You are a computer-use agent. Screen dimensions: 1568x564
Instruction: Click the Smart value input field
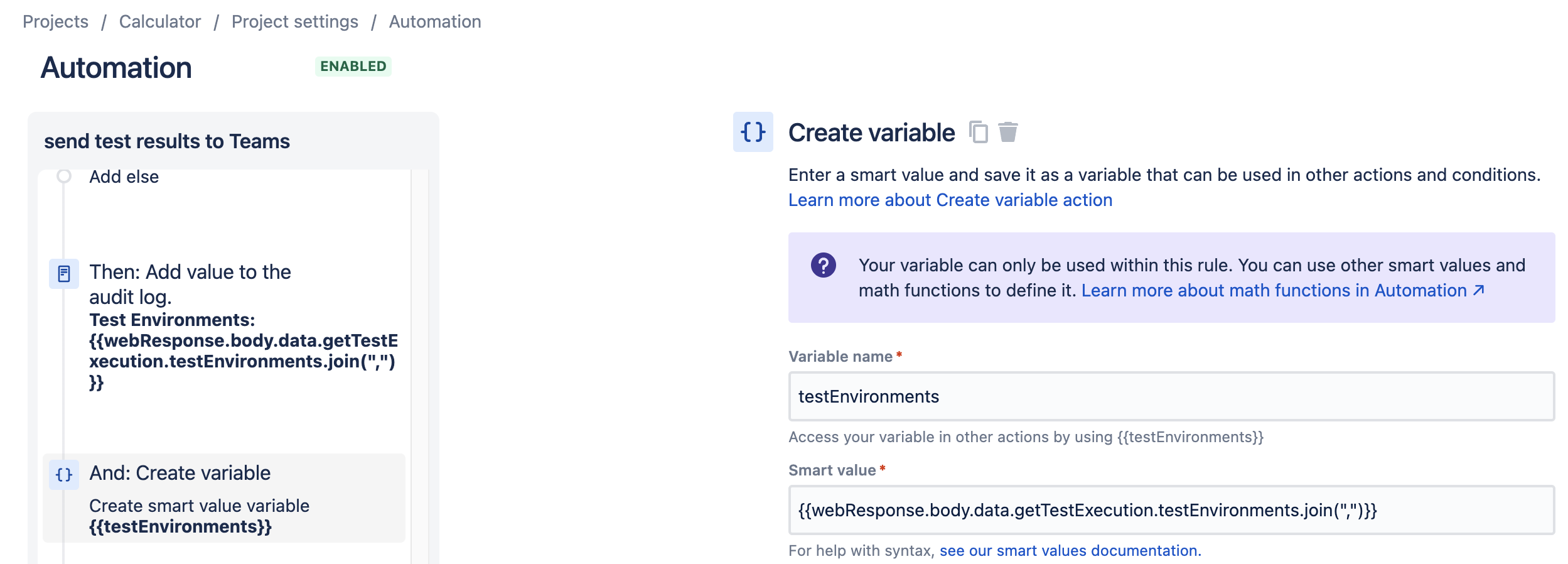1171,510
